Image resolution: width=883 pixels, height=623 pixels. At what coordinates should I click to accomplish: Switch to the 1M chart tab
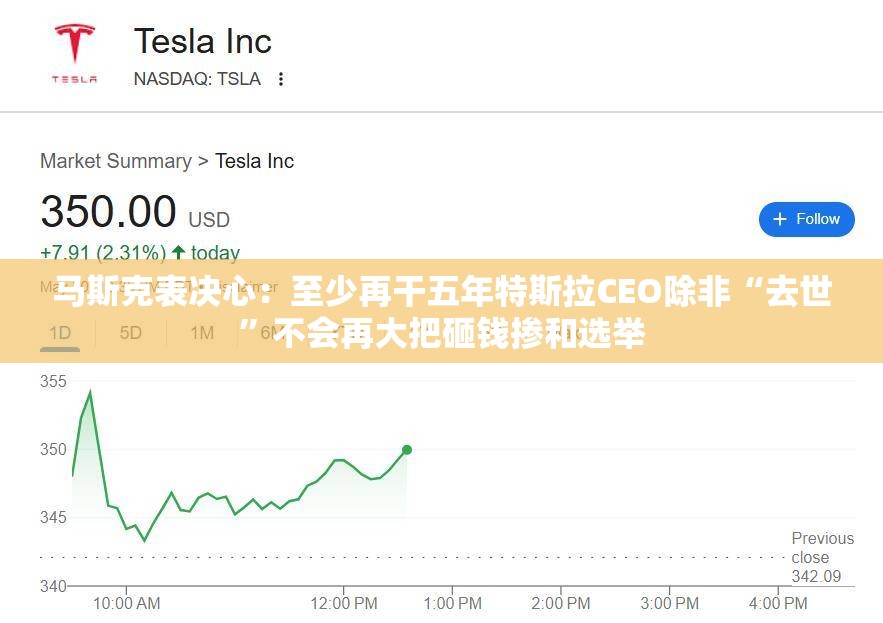tap(202, 333)
